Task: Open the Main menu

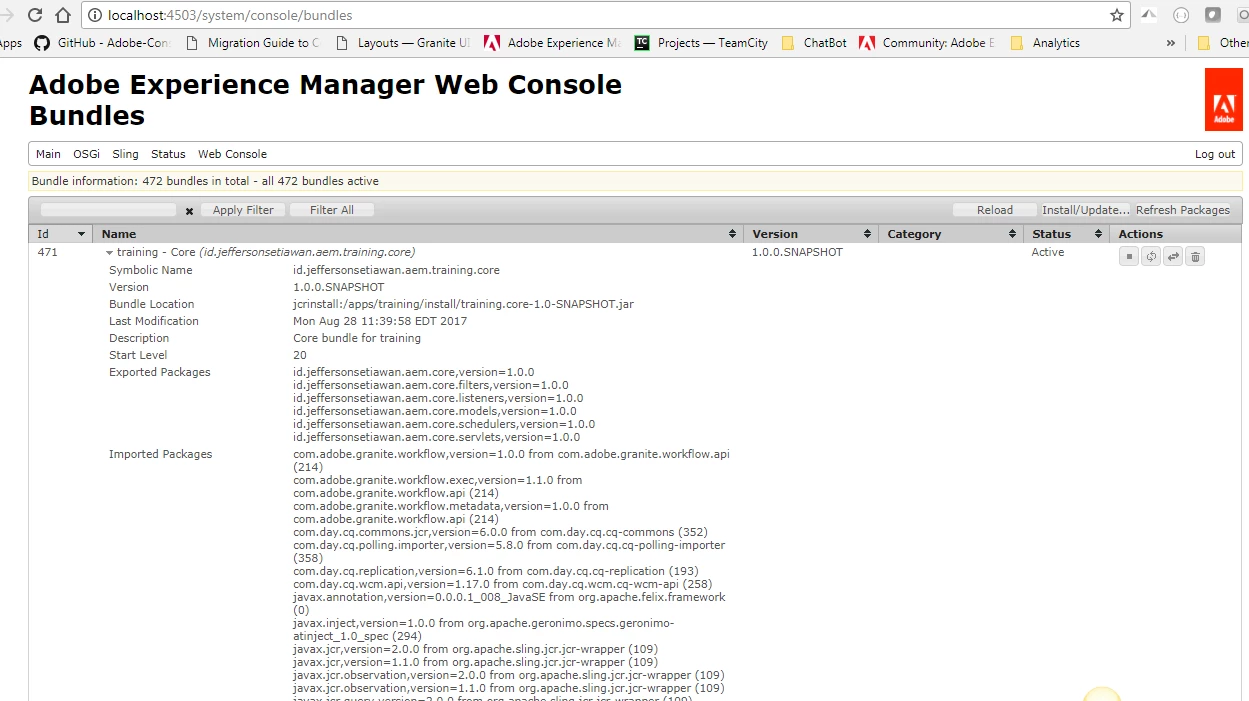Action: [x=48, y=154]
